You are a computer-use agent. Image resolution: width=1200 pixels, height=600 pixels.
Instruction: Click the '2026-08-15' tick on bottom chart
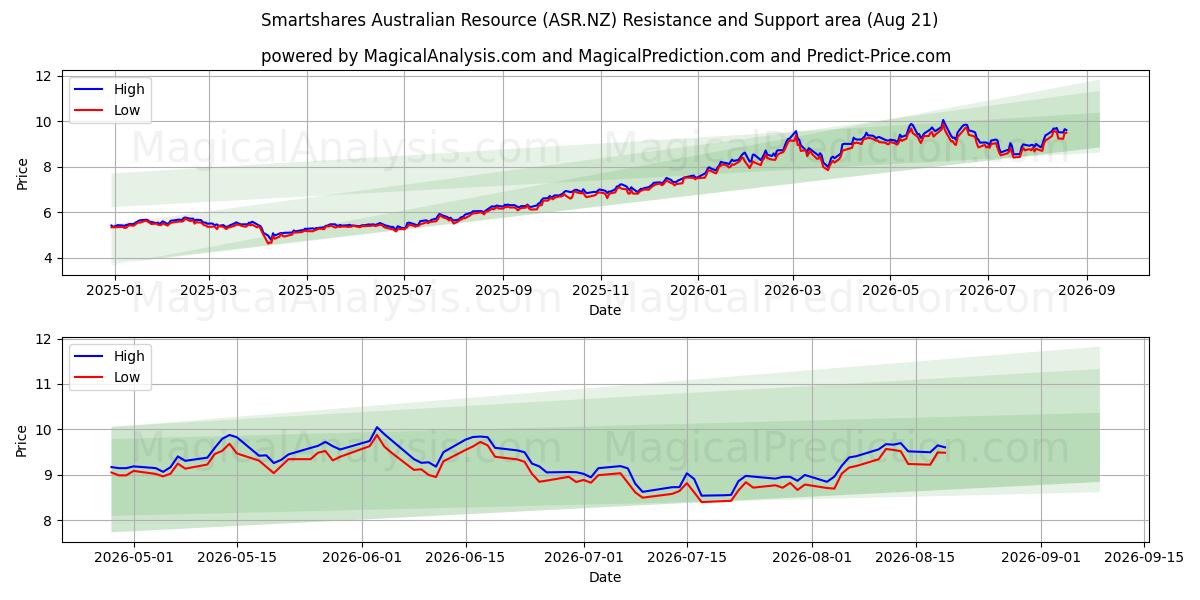point(917,558)
